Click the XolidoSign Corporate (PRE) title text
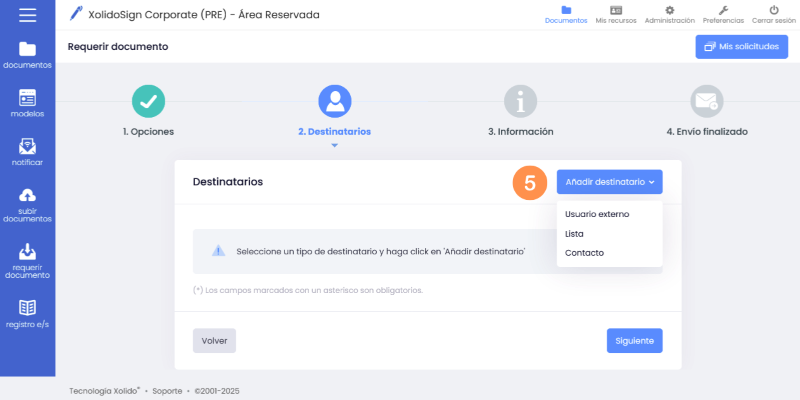Screen dimensions: 800x400 tap(204, 15)
